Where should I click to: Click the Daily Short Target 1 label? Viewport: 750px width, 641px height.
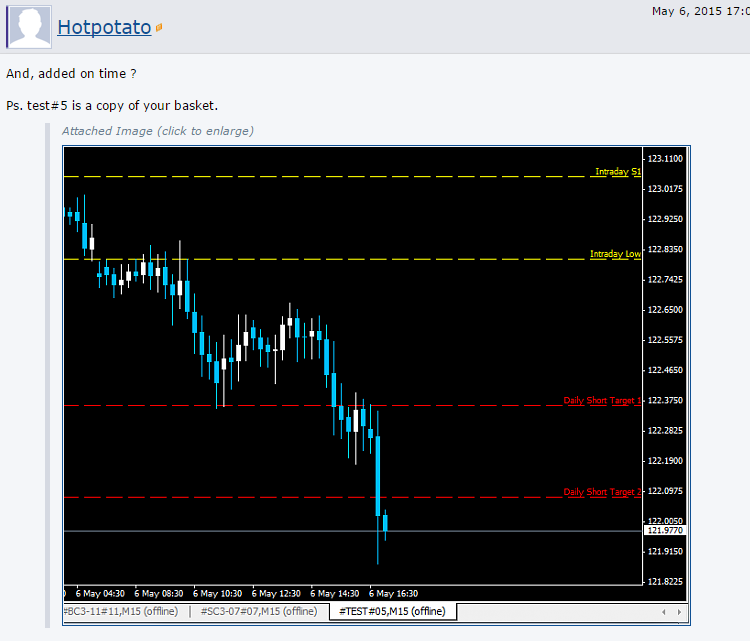[x=602, y=400]
